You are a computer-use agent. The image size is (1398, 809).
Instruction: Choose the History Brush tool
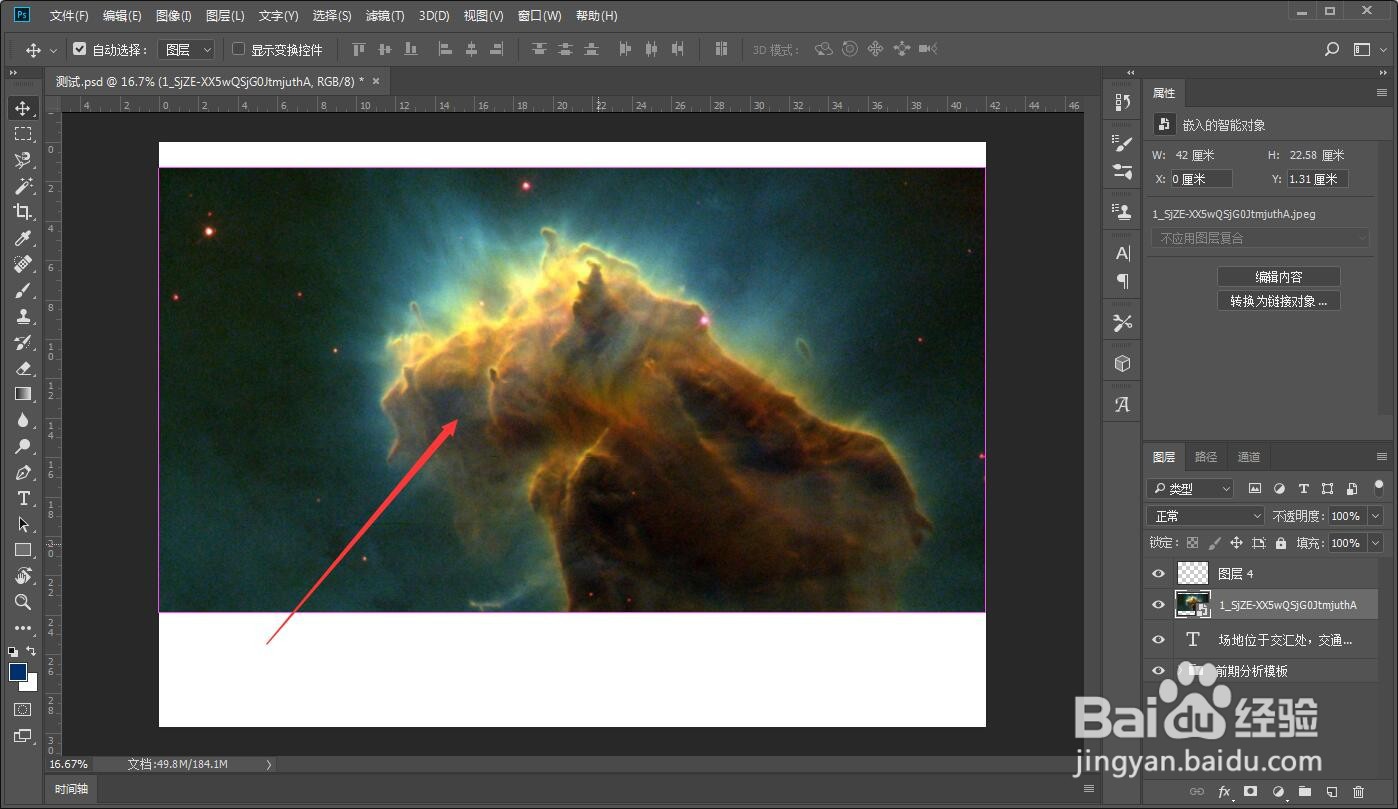(x=23, y=342)
